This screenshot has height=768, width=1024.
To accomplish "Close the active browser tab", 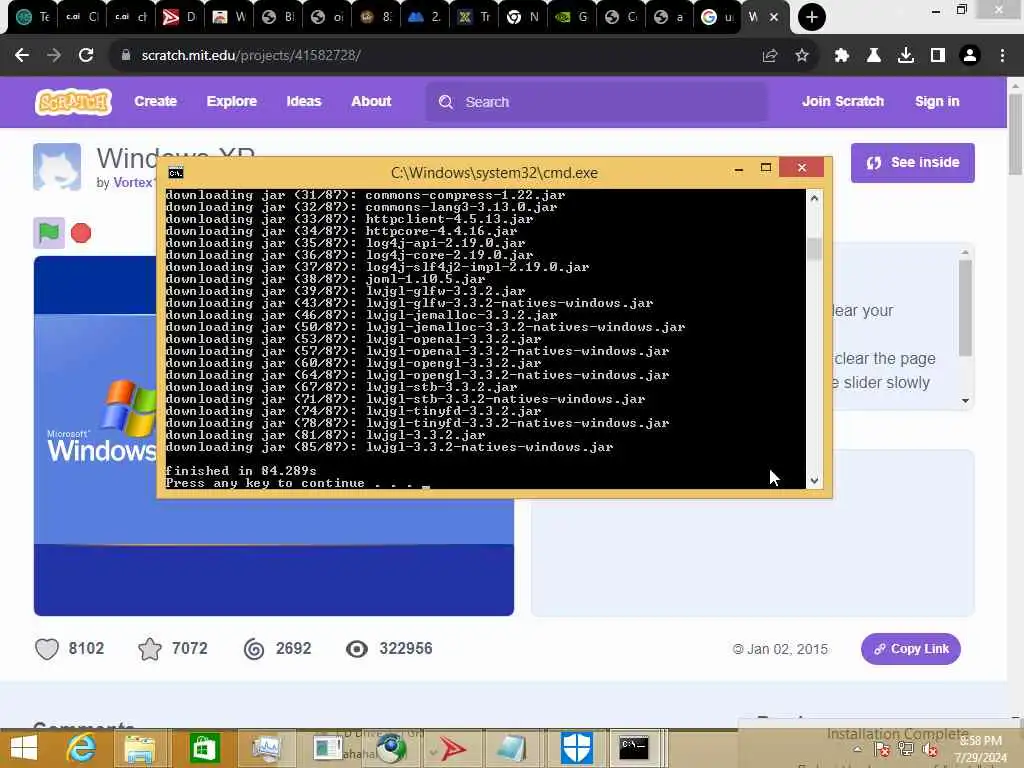I will pos(774,17).
